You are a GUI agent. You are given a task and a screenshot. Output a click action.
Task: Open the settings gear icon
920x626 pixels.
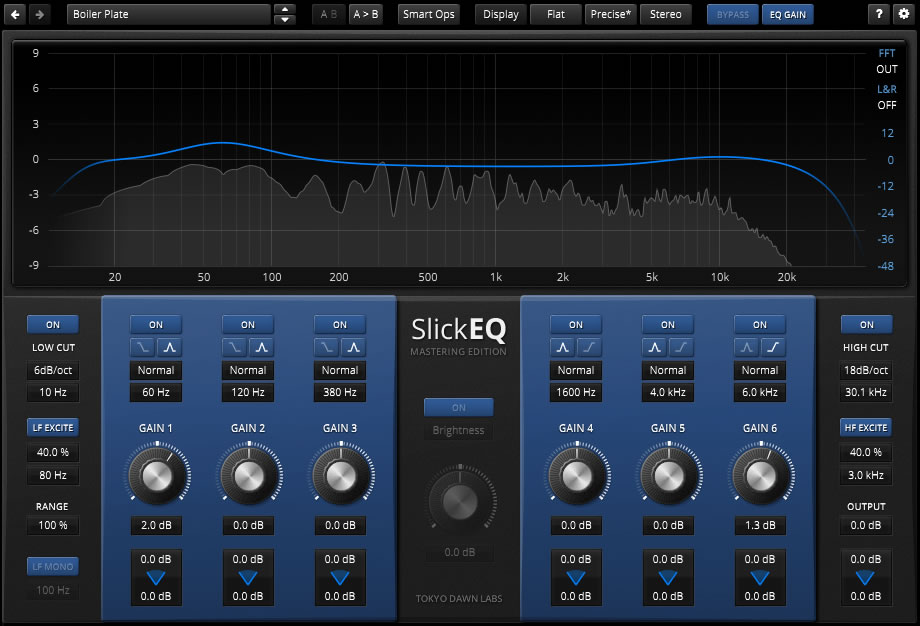coord(904,14)
